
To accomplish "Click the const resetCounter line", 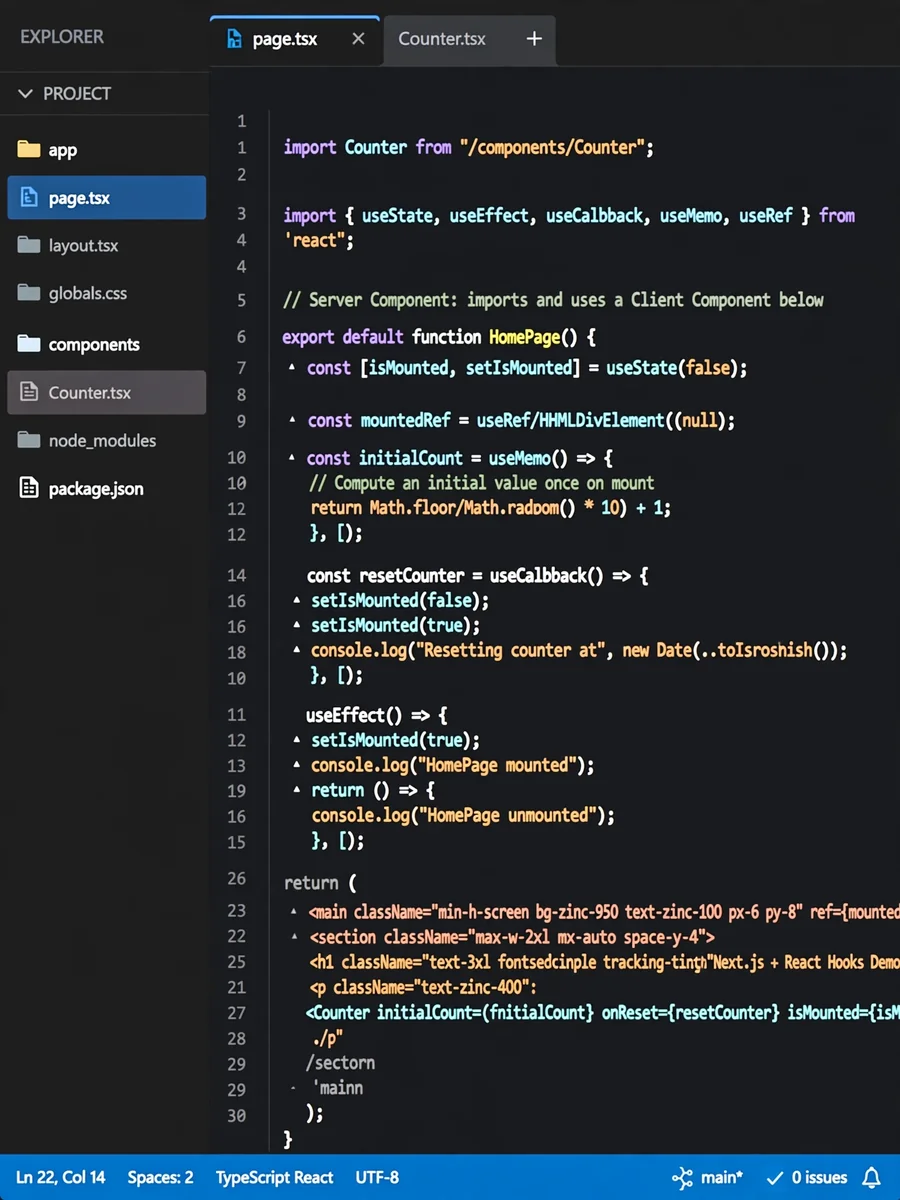I will tap(478, 576).
